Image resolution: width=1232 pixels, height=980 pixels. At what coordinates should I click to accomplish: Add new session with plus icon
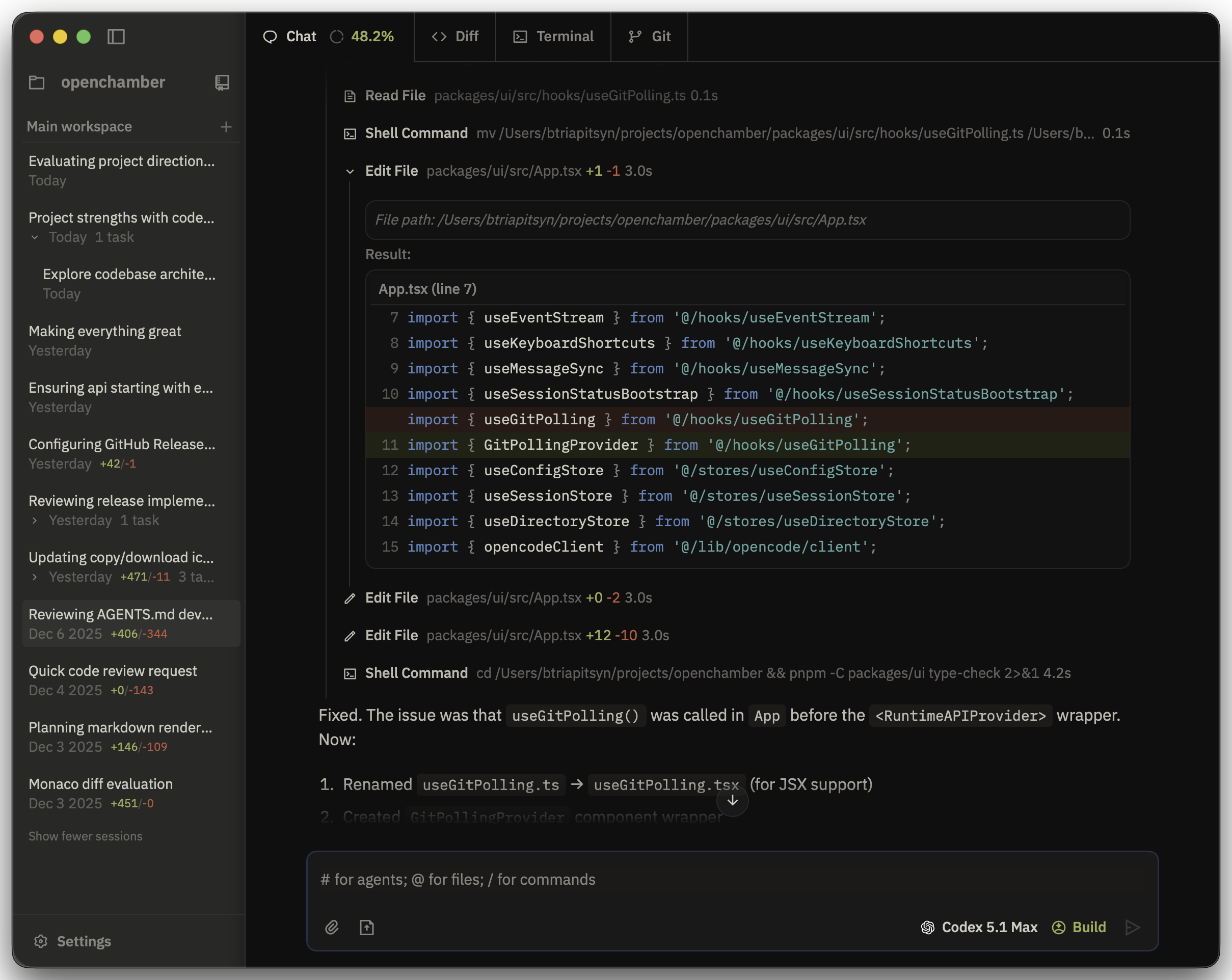coord(226,126)
